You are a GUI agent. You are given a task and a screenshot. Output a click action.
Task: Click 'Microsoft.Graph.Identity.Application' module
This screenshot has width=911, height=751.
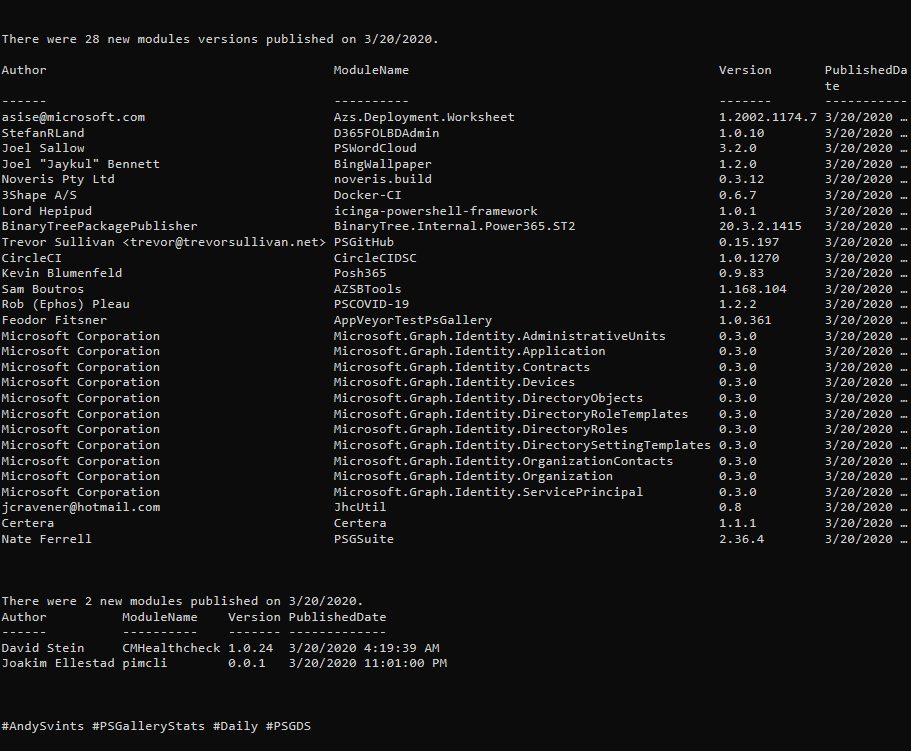(469, 352)
